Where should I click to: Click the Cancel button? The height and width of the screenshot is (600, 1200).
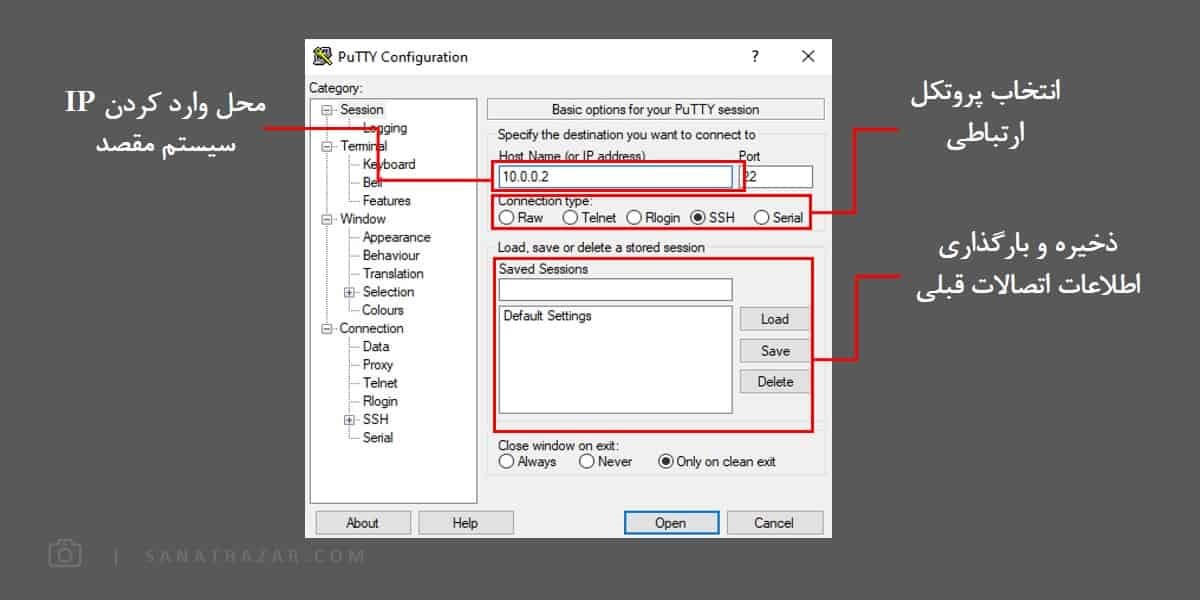(774, 523)
